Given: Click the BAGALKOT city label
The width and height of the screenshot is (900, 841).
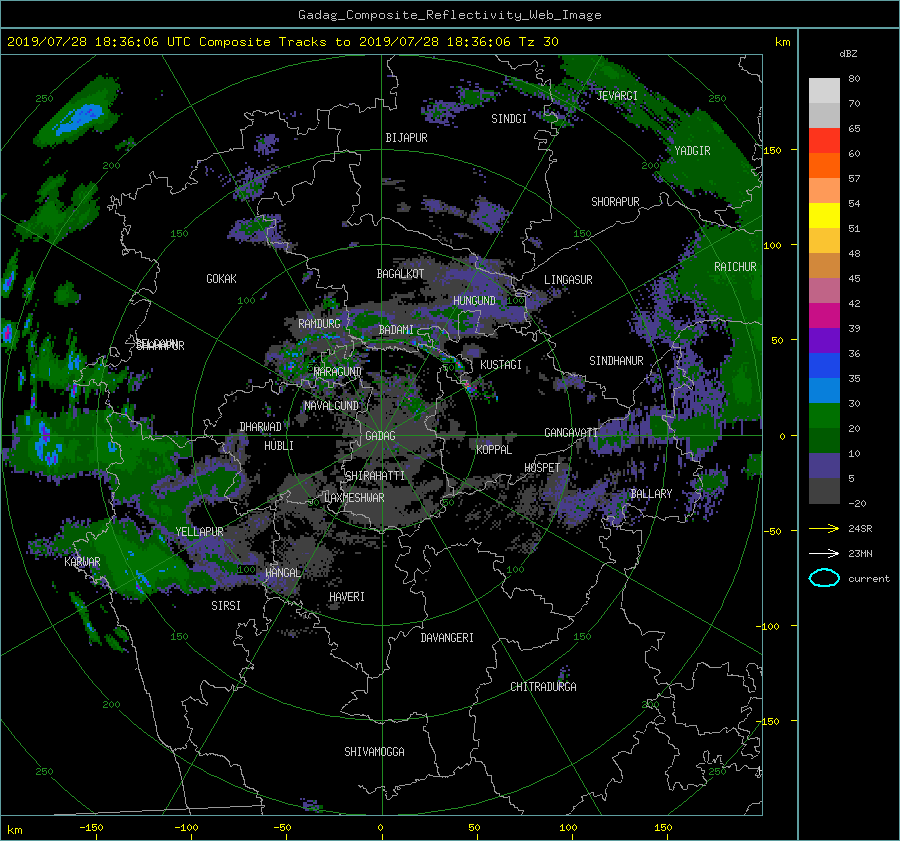Looking at the screenshot, I should (400, 274).
